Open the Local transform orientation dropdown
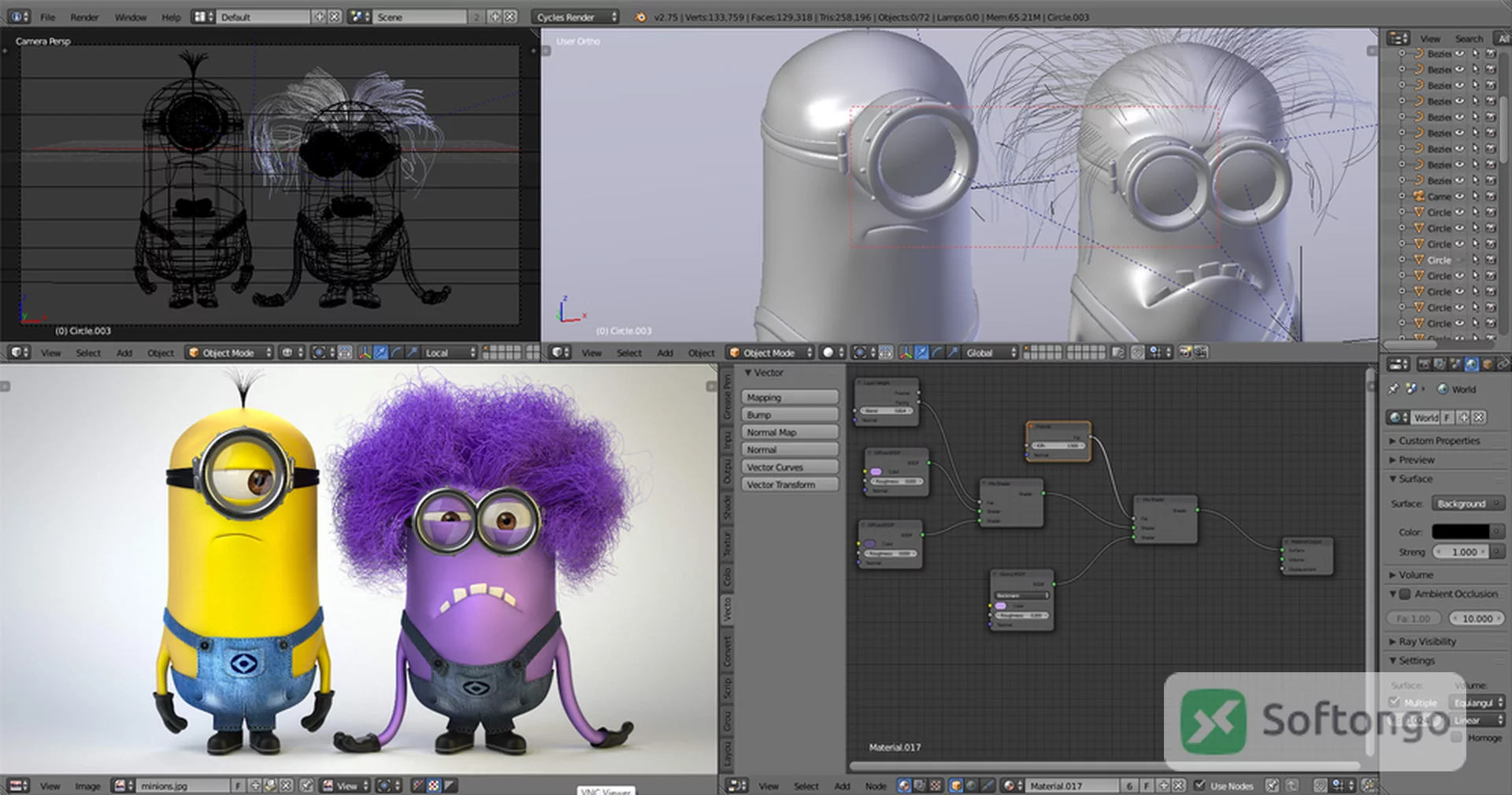Viewport: 1512px width, 795px height. click(450, 353)
